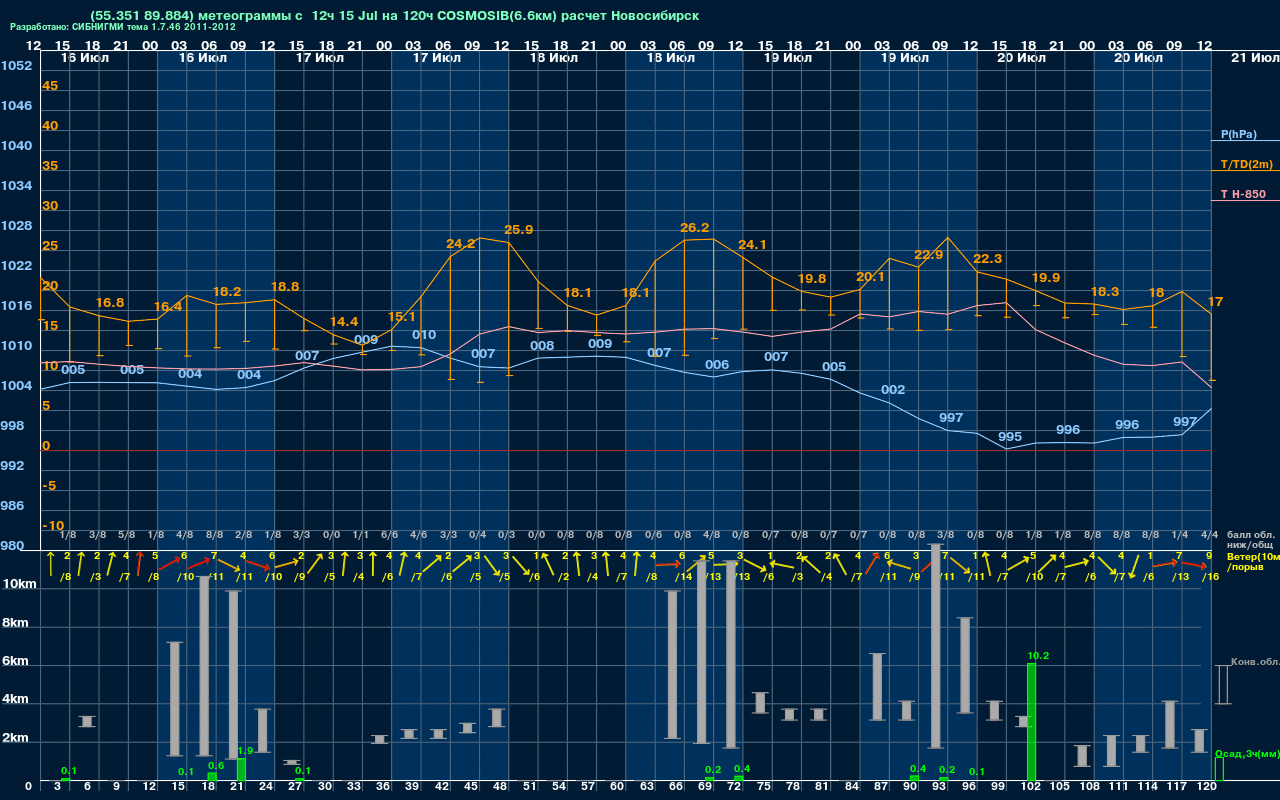Click forecast hour 21 on bottom axis
The image size is (1280, 800).
coord(237,788)
